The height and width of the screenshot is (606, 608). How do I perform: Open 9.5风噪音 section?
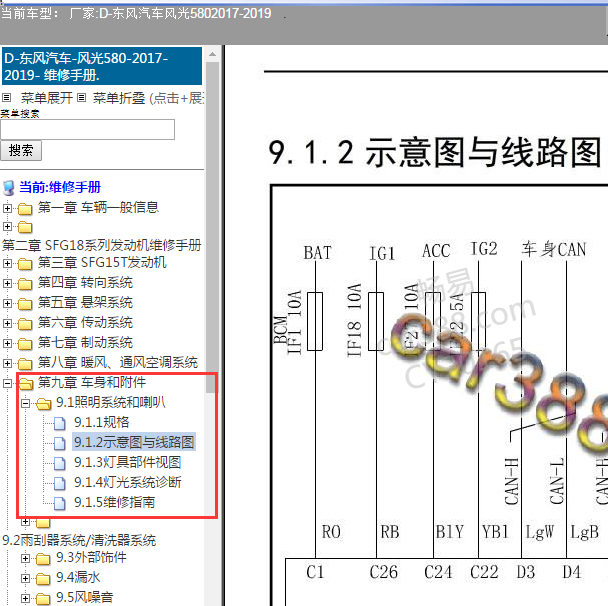click(85, 597)
